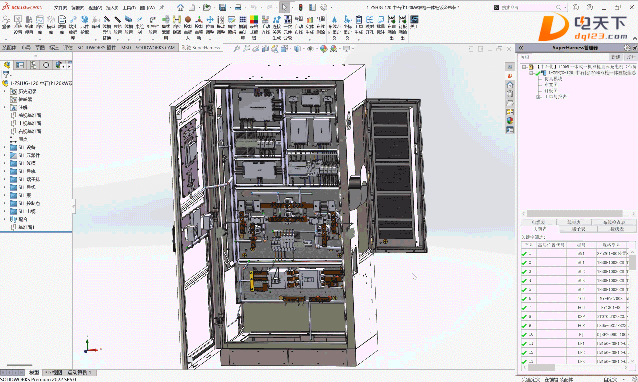Click the Rebuild traffic light icon
Image resolution: width=638 pixels, height=382 pixels.
point(301,7)
